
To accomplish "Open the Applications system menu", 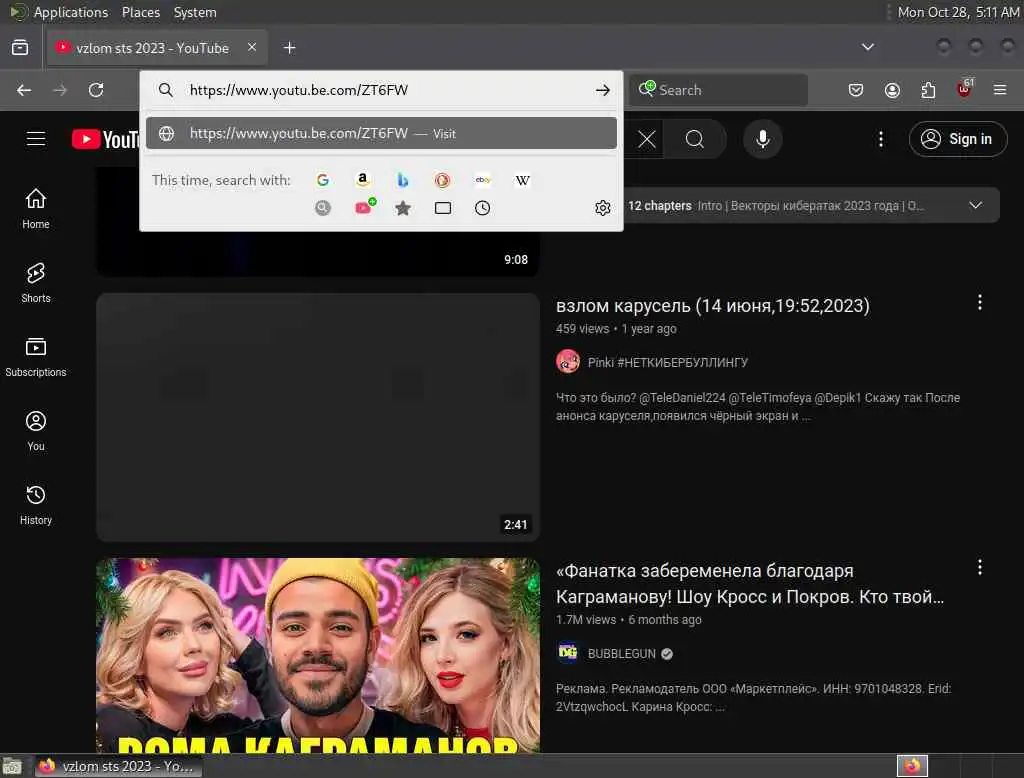I will (x=71, y=12).
